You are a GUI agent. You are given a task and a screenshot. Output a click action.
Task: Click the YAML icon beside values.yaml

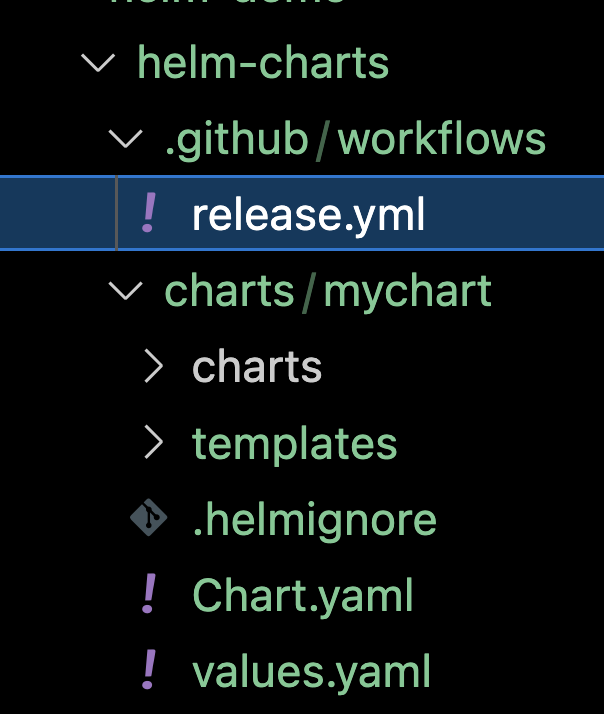[x=149, y=671]
